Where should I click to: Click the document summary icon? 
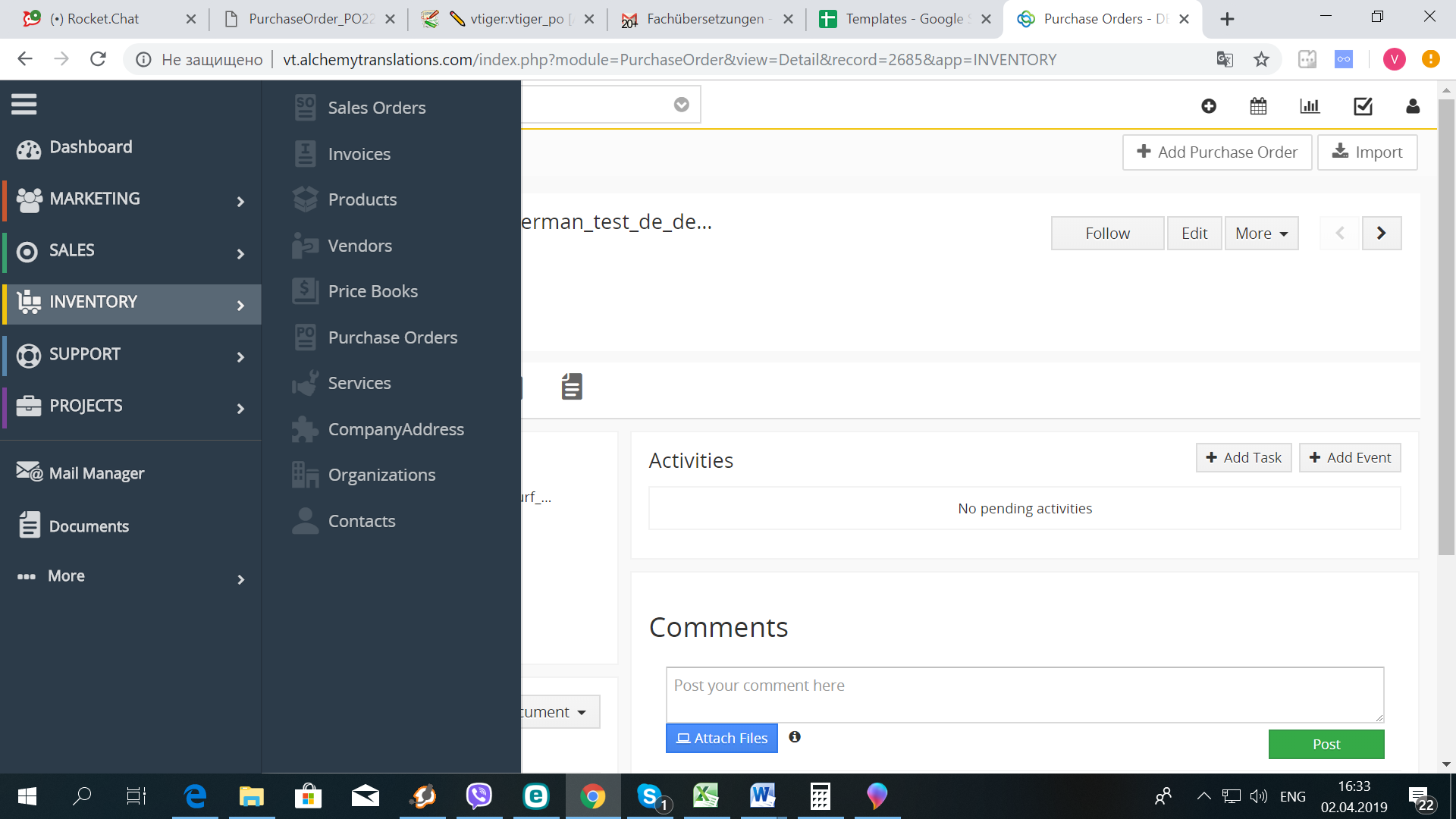[x=572, y=386]
